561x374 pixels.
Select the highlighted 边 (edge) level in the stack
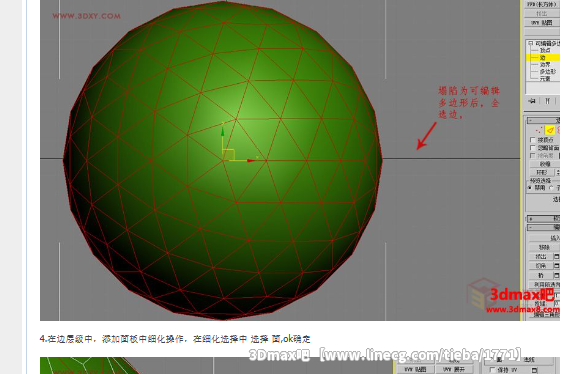[543, 58]
